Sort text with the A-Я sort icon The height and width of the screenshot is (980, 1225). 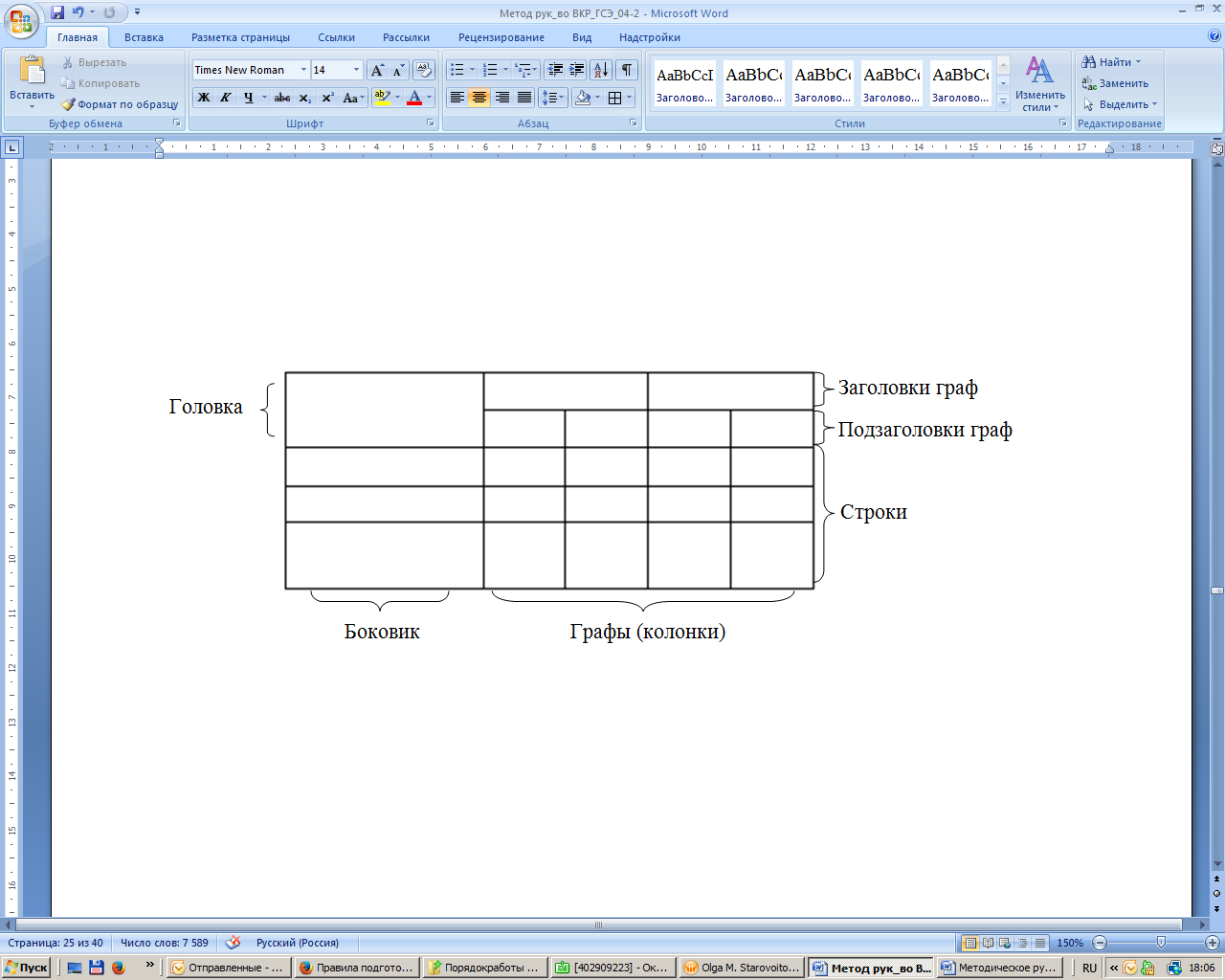point(601,70)
